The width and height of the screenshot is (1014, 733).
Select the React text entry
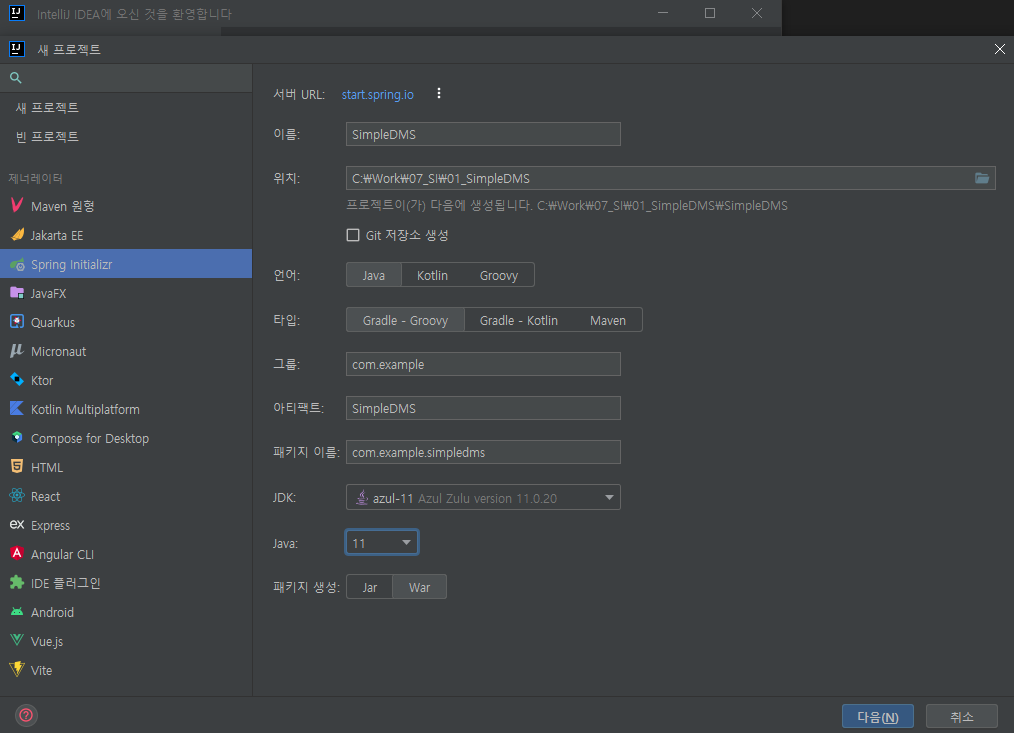click(x=45, y=496)
